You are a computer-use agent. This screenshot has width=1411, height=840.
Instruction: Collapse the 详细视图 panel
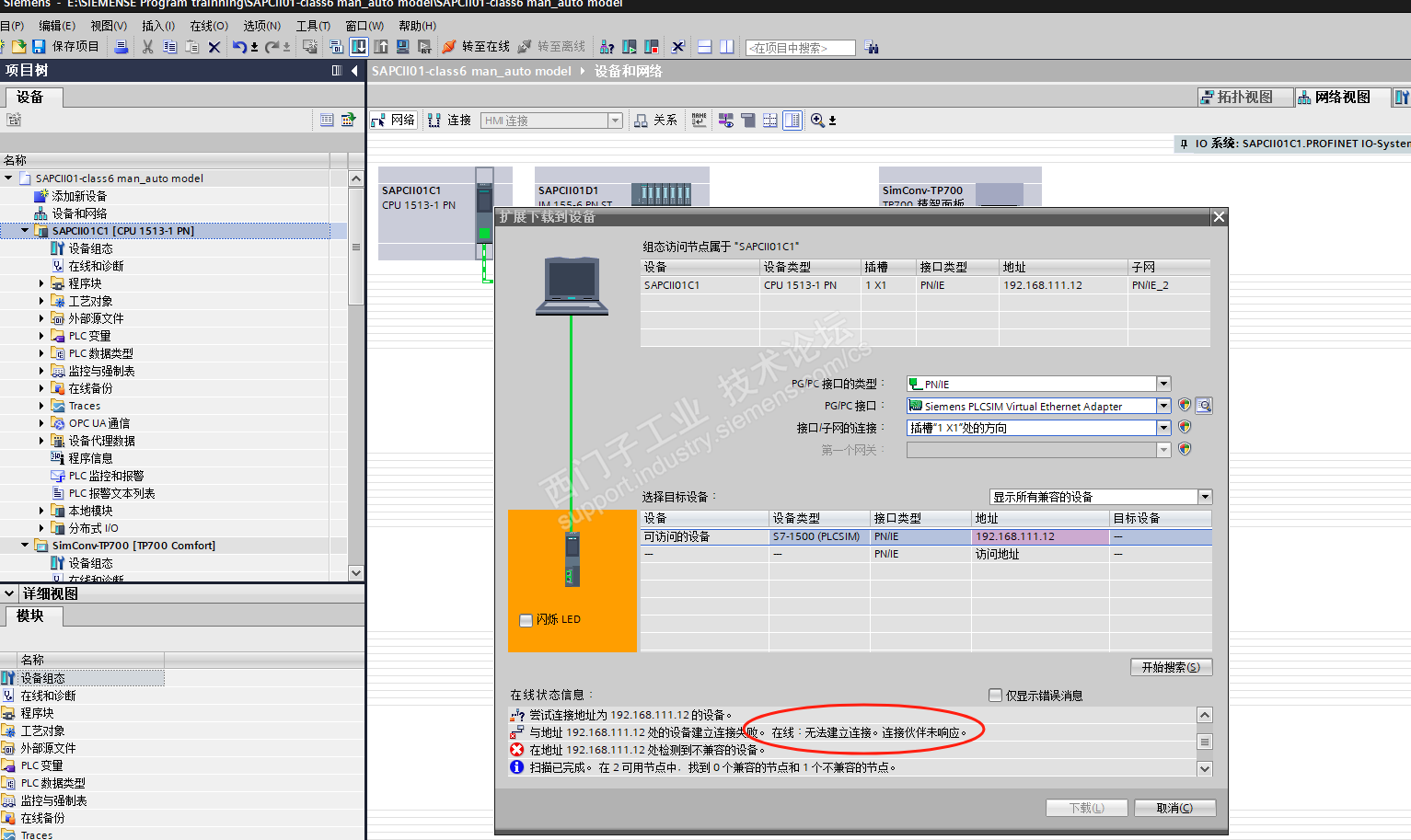(9, 593)
